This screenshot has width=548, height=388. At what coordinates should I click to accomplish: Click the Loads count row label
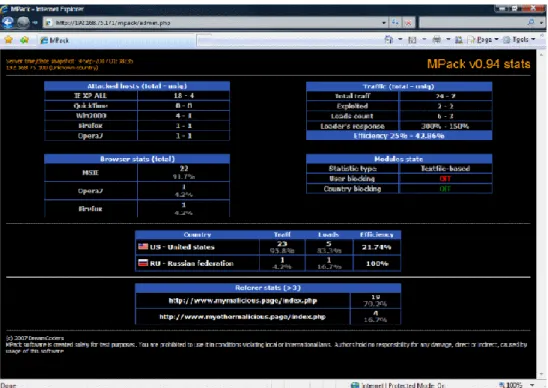[x=352, y=116]
